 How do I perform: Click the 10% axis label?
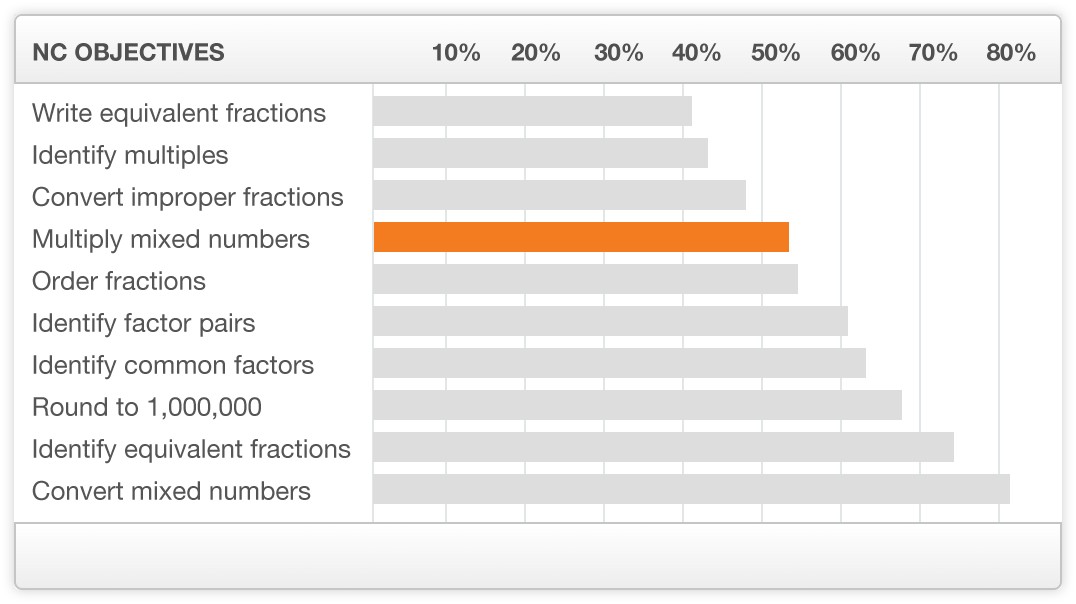coord(456,52)
